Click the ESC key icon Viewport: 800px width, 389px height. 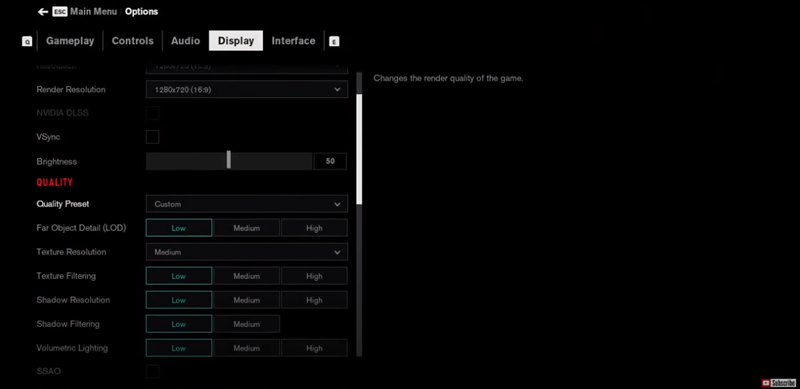[60, 11]
